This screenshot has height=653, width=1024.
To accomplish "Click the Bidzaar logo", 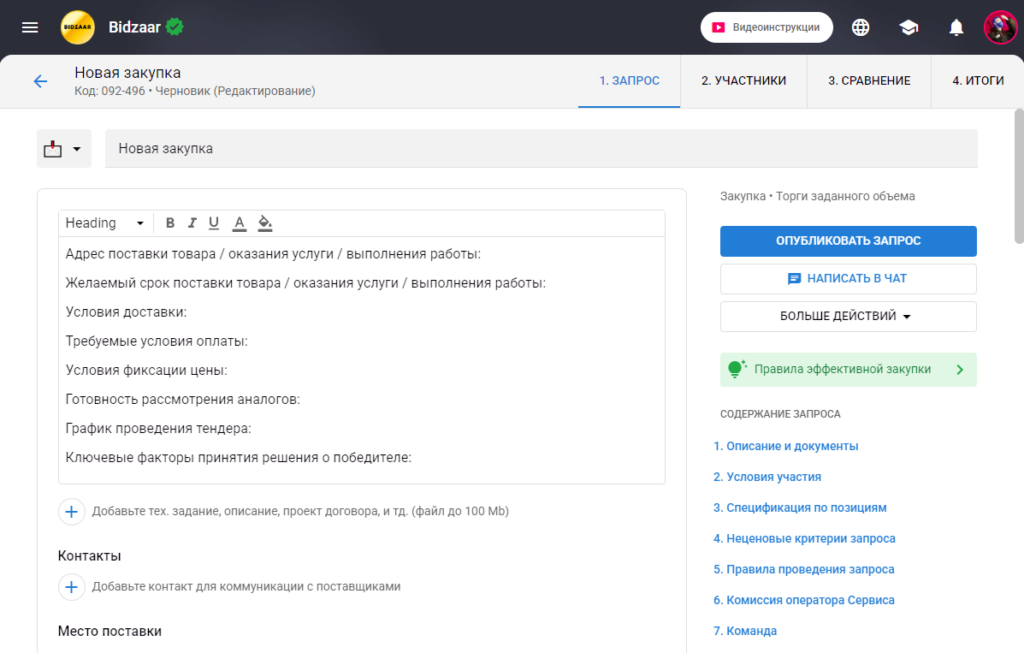I will (x=78, y=27).
